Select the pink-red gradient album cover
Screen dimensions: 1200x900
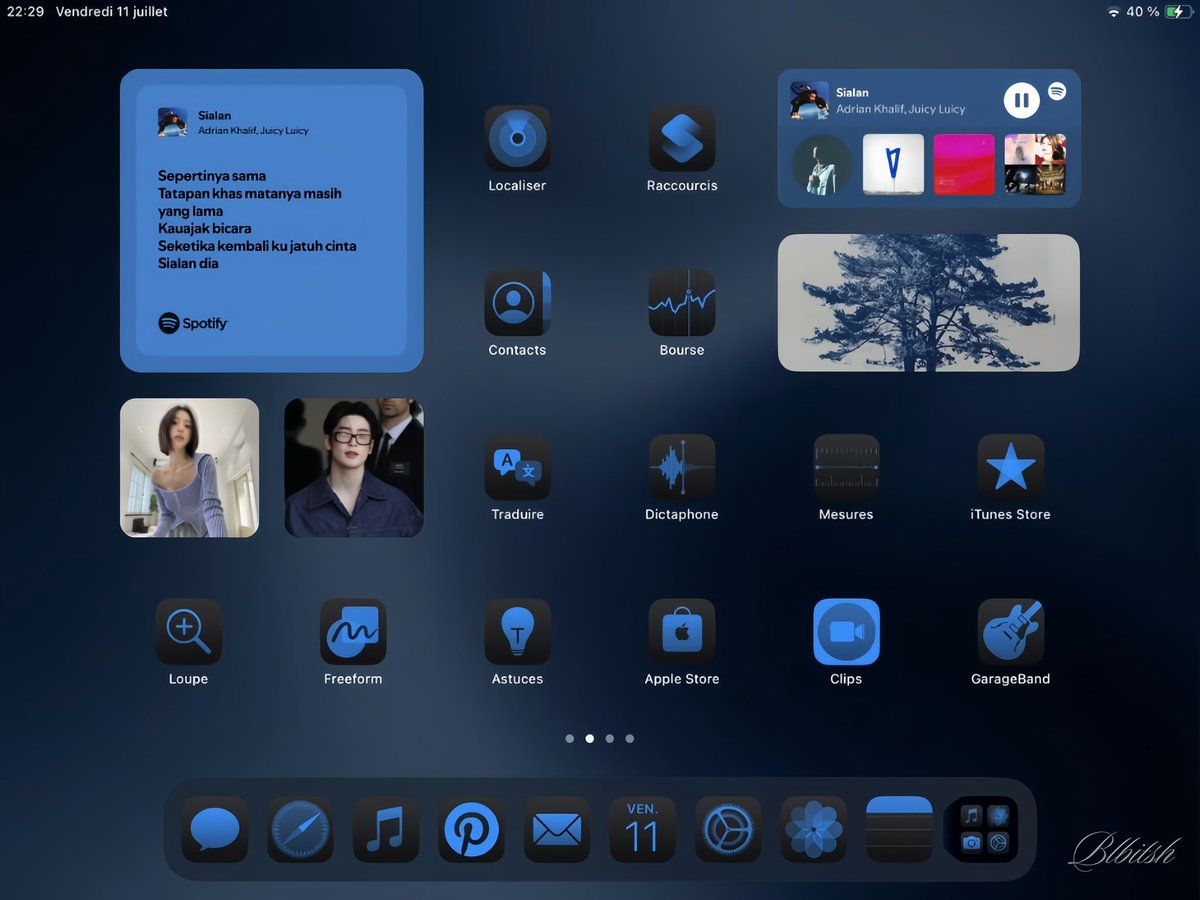964,164
